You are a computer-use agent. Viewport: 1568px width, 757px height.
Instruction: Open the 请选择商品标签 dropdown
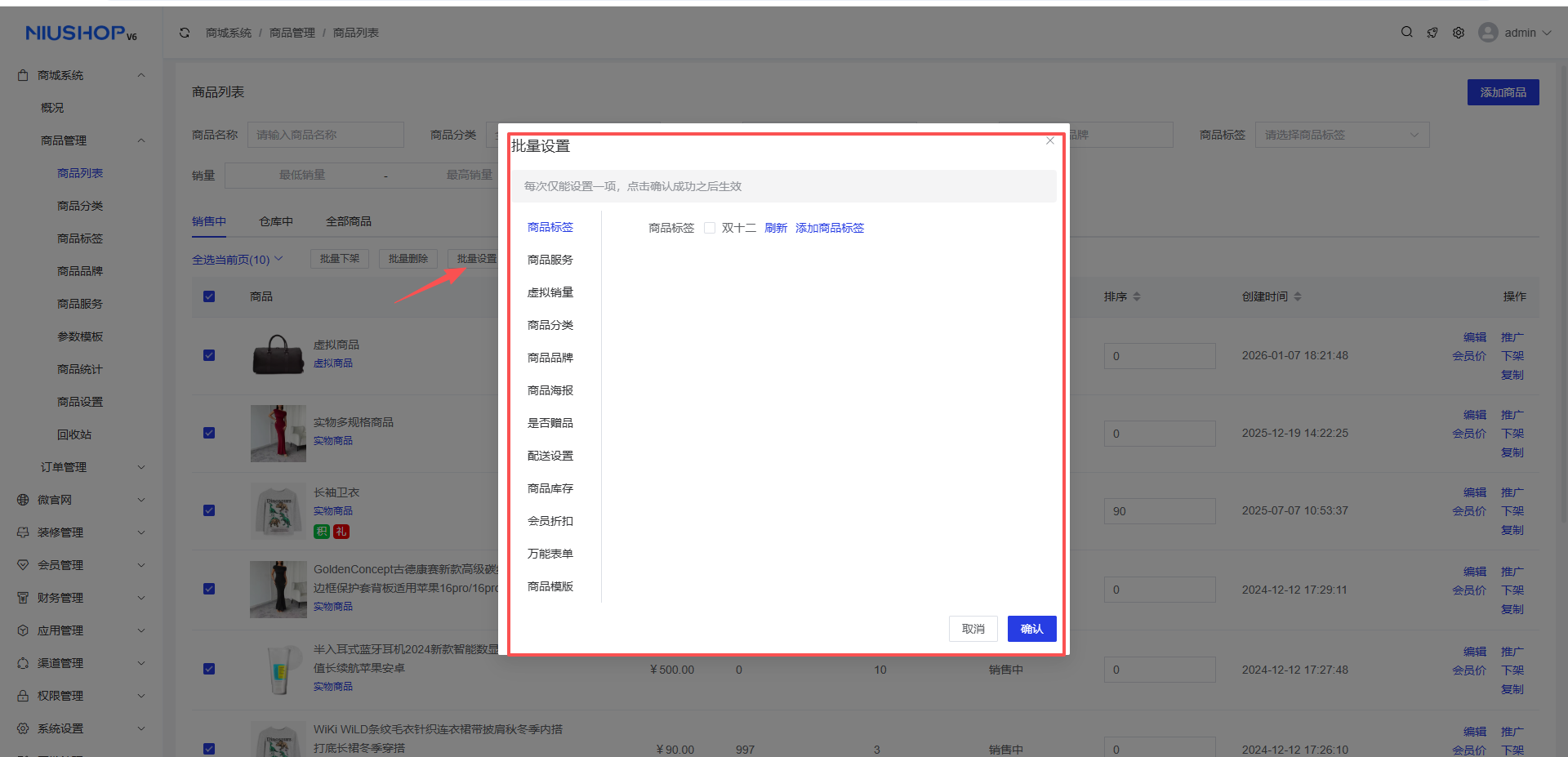point(1341,135)
